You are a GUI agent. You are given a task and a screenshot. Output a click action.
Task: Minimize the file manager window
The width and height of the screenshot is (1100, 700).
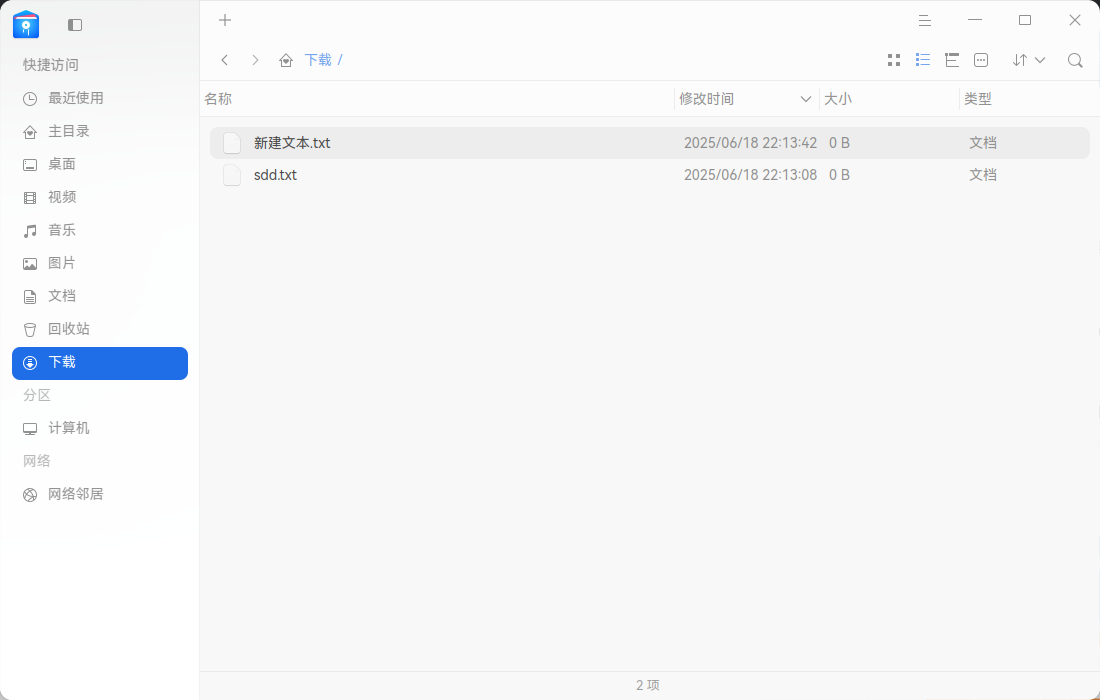[975, 20]
